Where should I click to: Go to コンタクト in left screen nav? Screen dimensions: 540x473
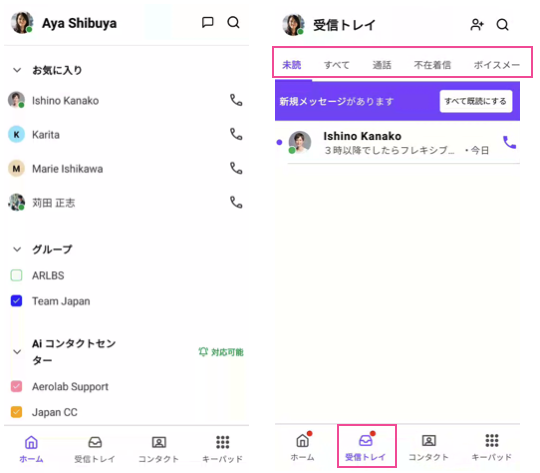tap(159, 449)
